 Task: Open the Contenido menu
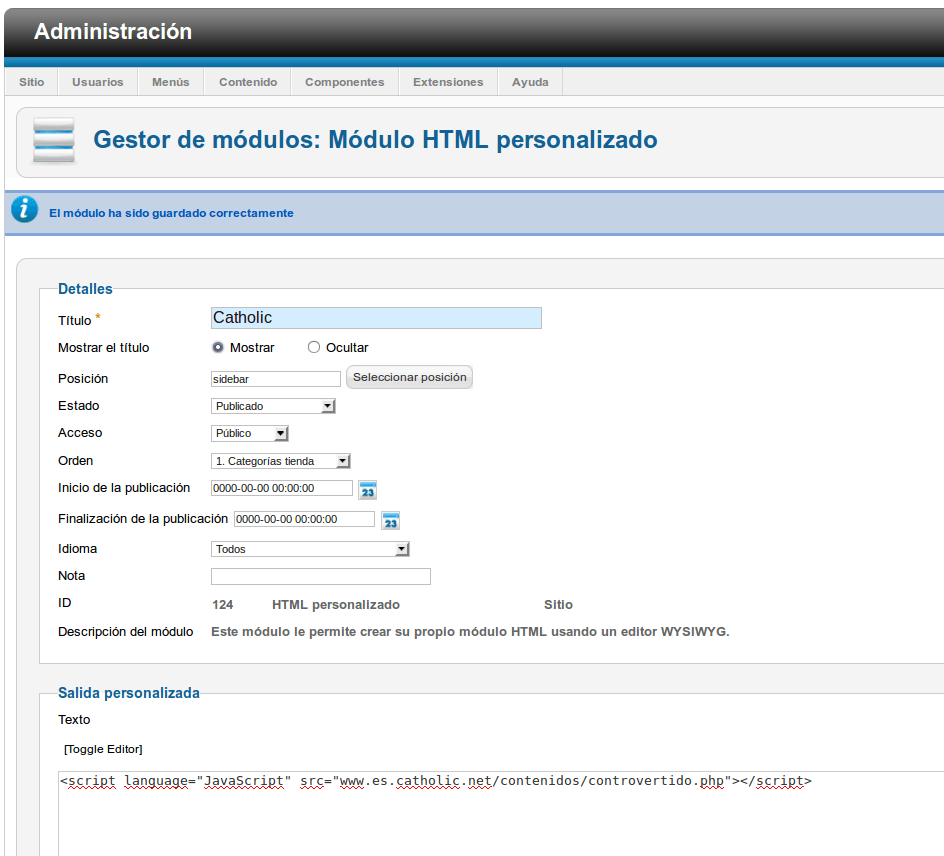click(x=248, y=82)
